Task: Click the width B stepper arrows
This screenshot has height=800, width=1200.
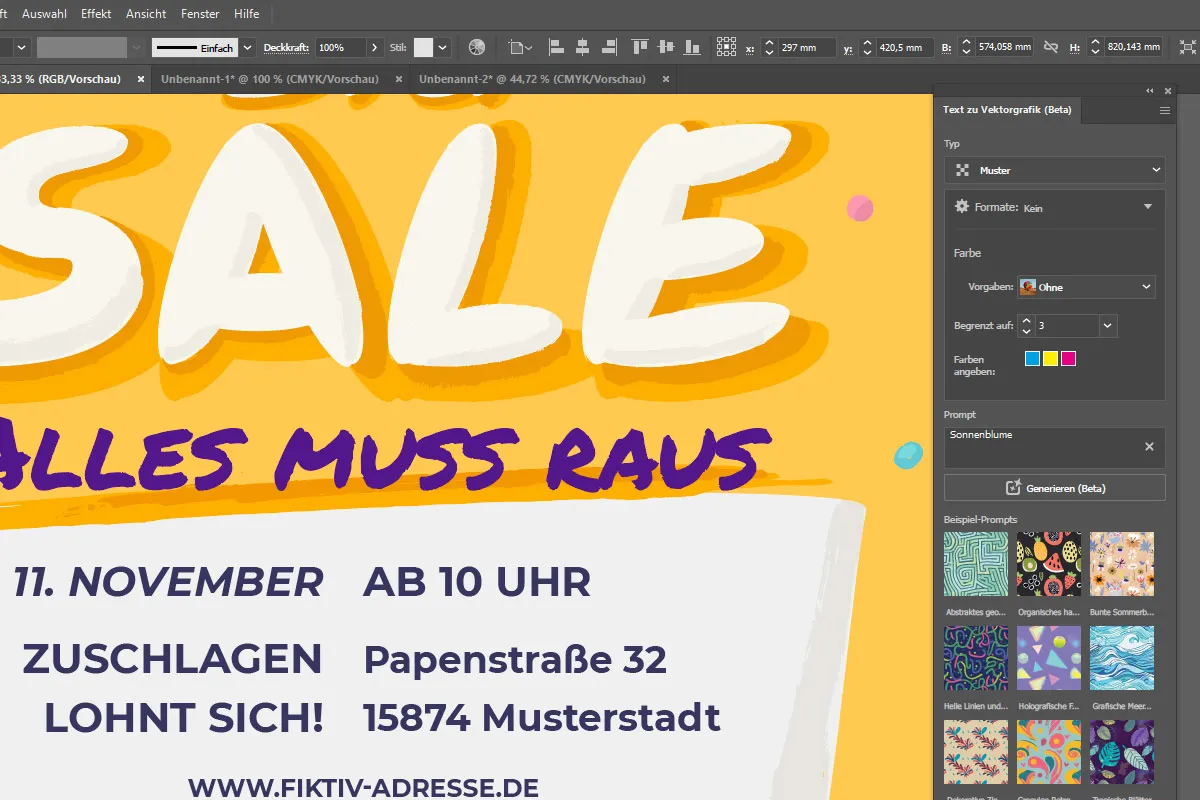Action: point(966,47)
